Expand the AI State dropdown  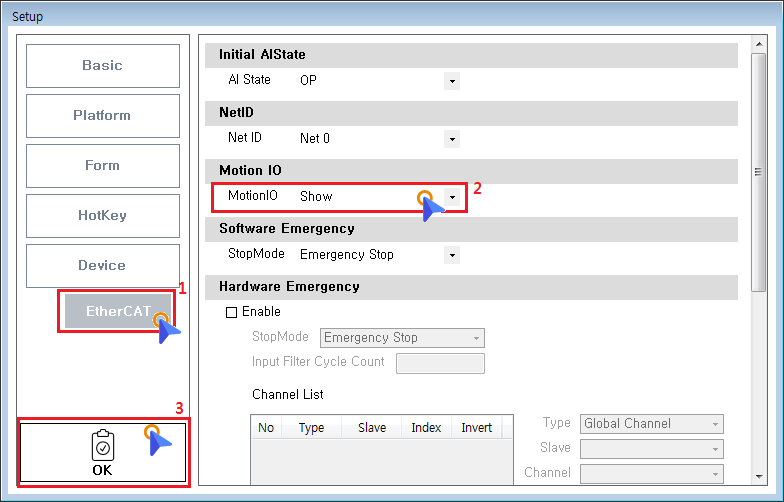click(x=452, y=81)
